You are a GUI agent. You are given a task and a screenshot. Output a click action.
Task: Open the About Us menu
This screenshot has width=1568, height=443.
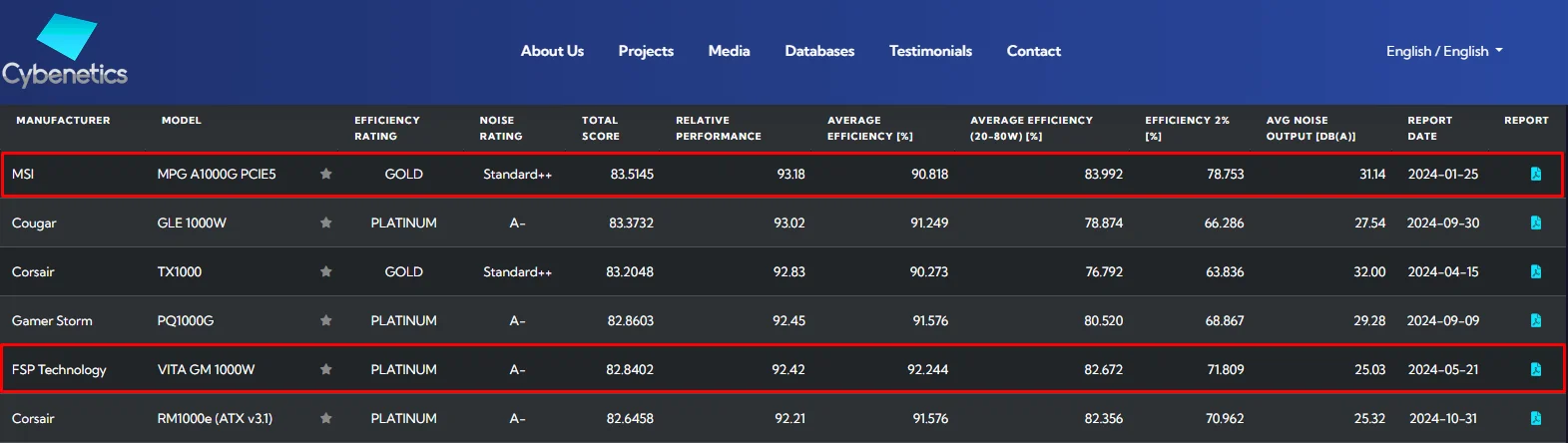552,51
